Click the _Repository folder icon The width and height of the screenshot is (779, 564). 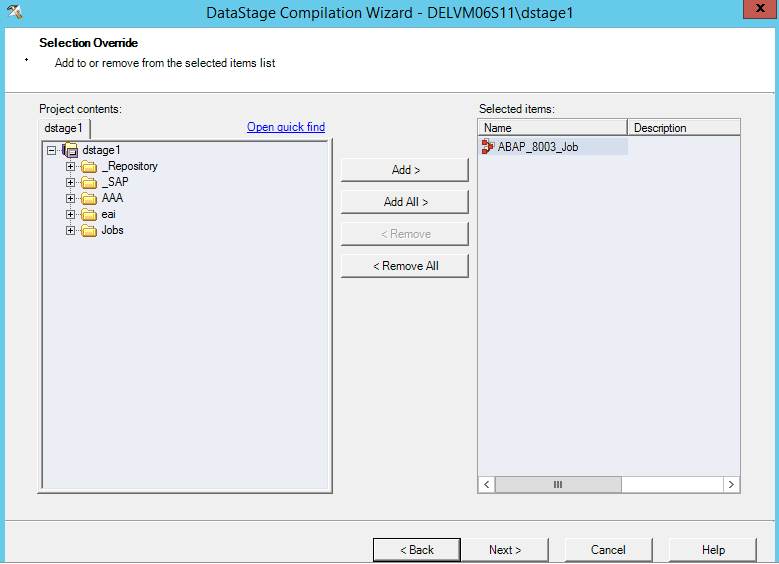coord(89,166)
